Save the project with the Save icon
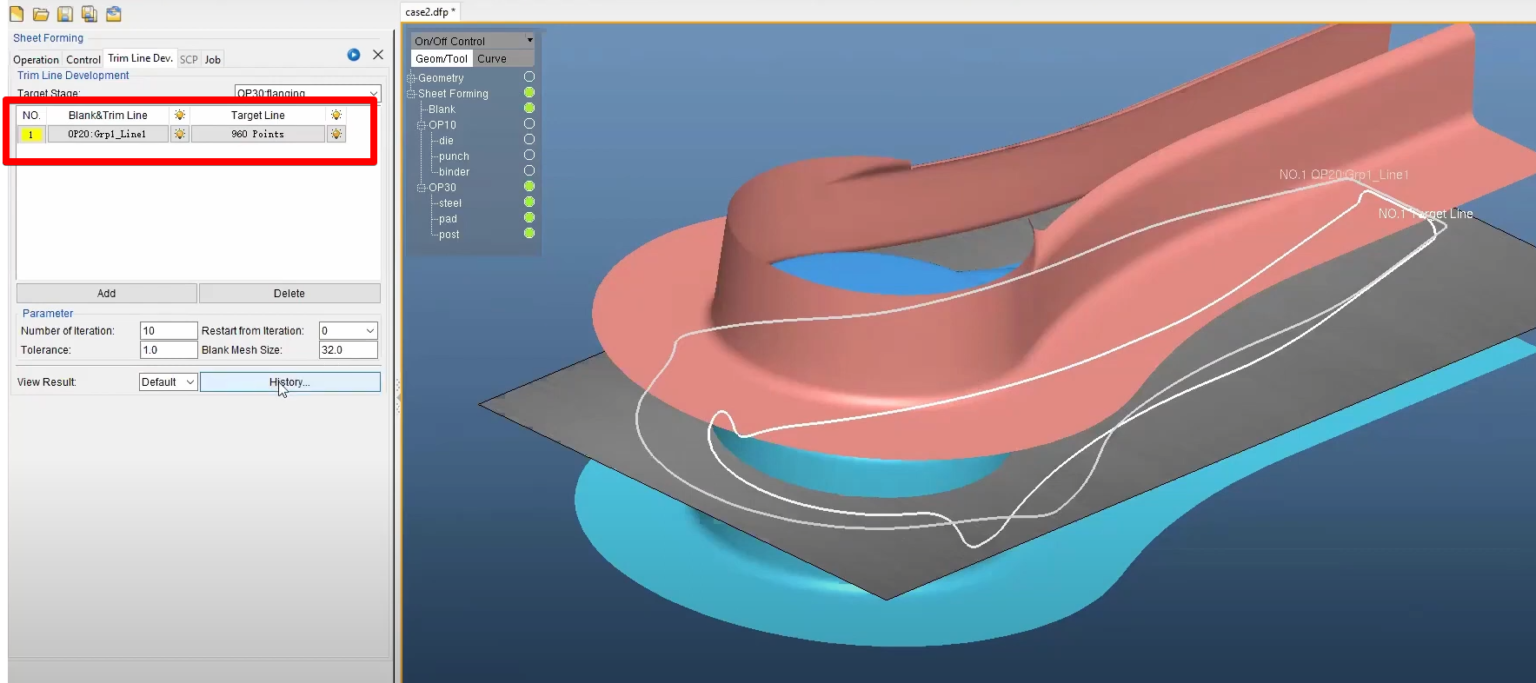This screenshot has width=1536, height=683. (64, 14)
